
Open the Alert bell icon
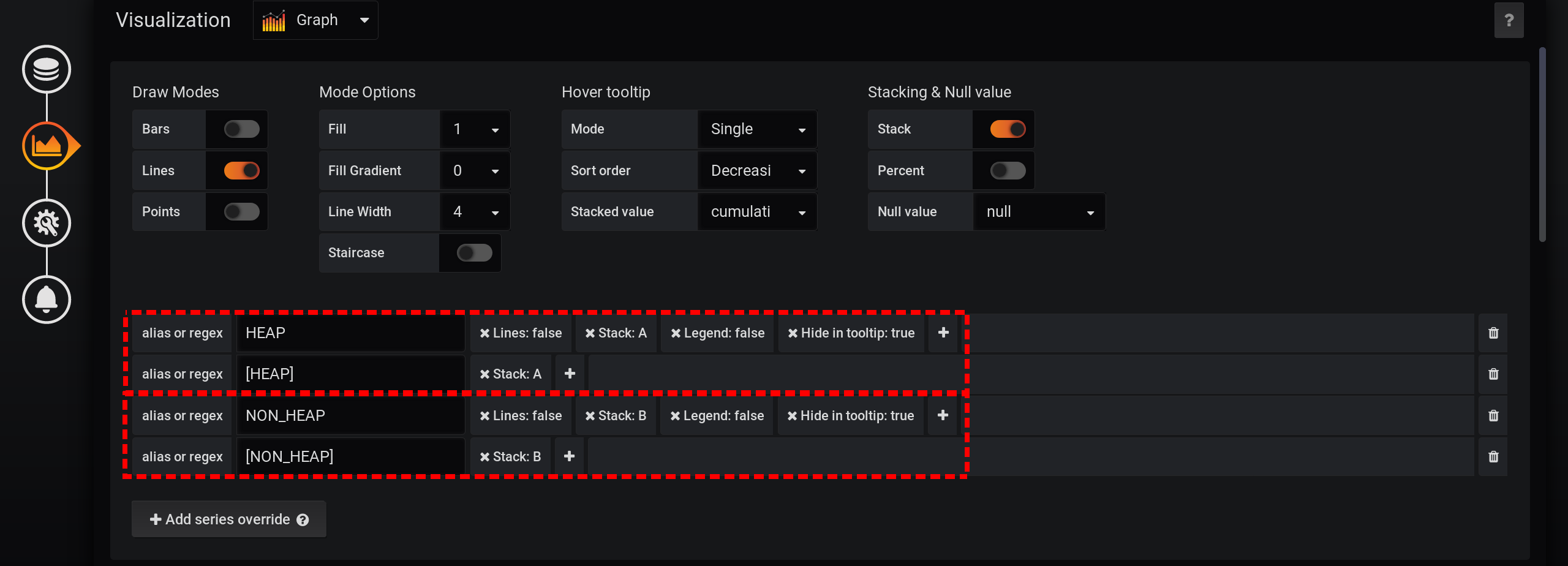click(x=46, y=300)
